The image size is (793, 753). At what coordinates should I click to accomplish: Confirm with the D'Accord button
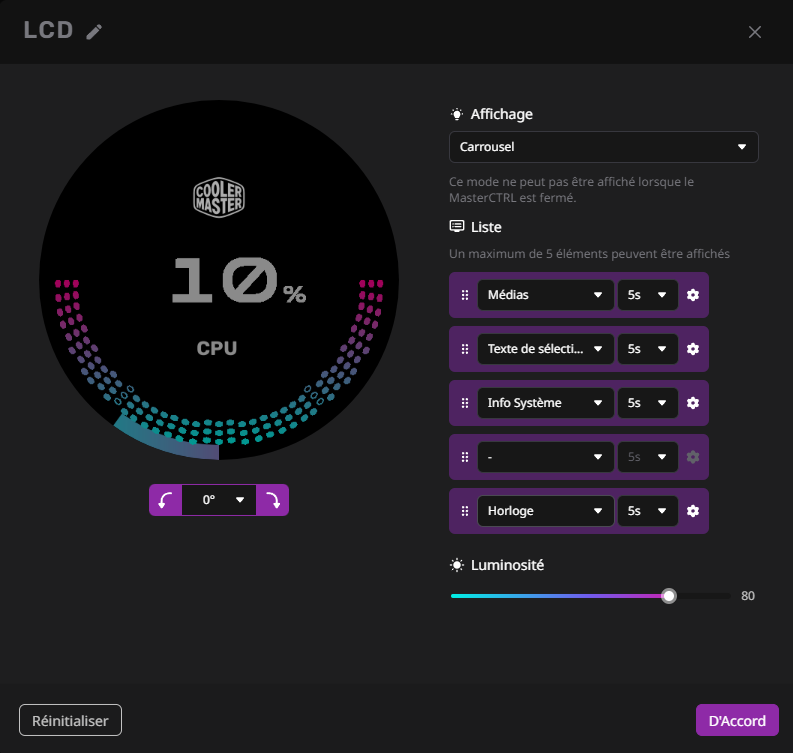pos(737,720)
